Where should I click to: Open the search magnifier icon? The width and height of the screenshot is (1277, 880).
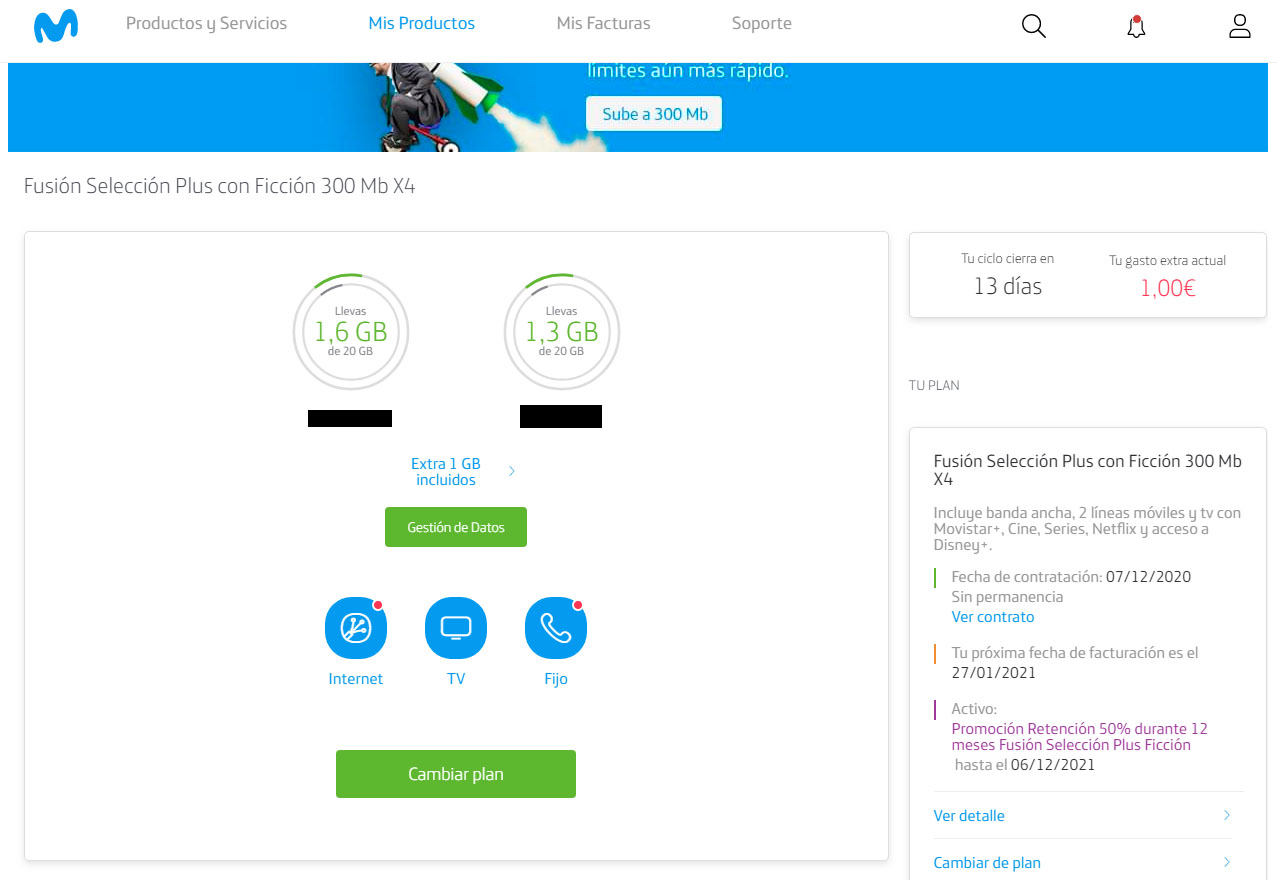1033,27
